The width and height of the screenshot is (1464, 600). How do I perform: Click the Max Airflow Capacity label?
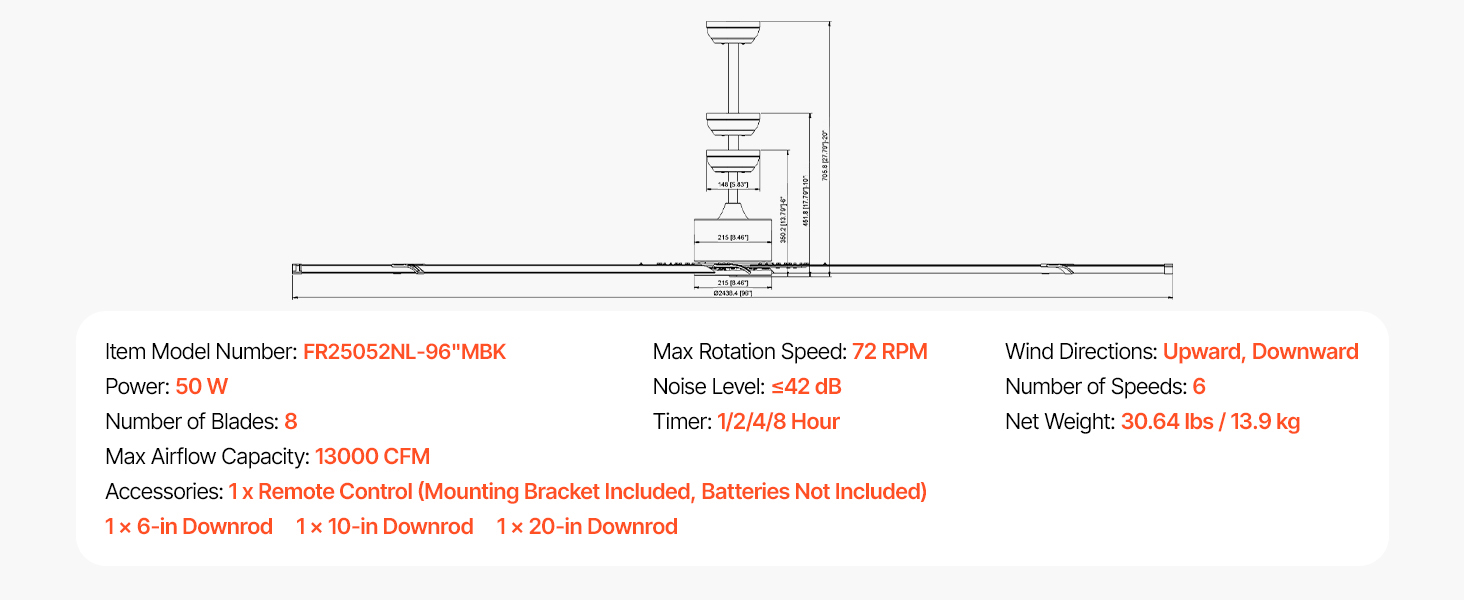(x=207, y=457)
